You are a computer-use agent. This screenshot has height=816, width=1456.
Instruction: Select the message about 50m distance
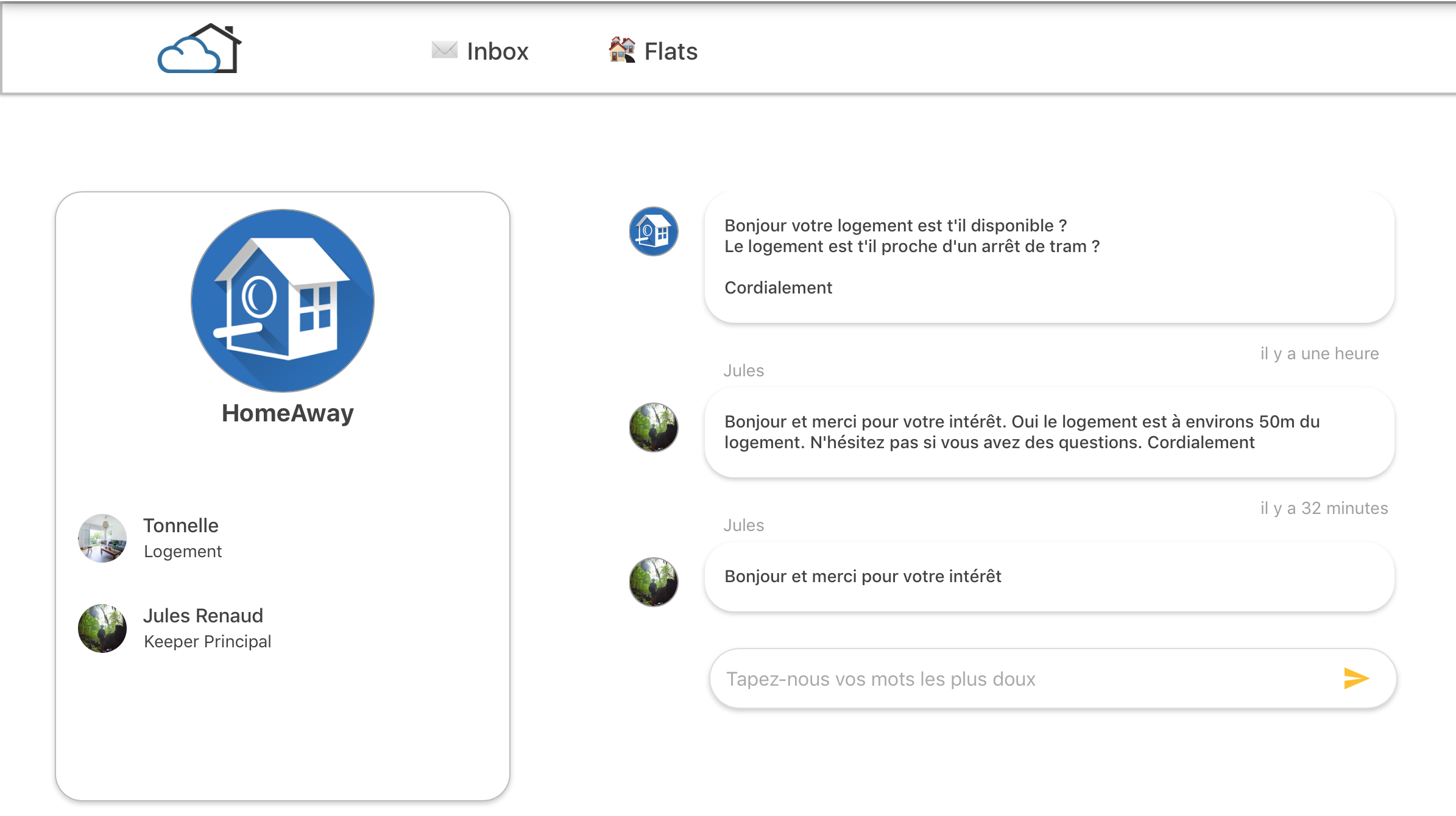pos(1049,432)
